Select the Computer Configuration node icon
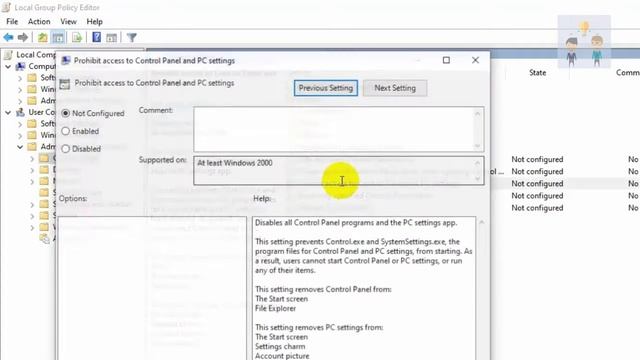This screenshot has height=360, width=640. [x=20, y=66]
